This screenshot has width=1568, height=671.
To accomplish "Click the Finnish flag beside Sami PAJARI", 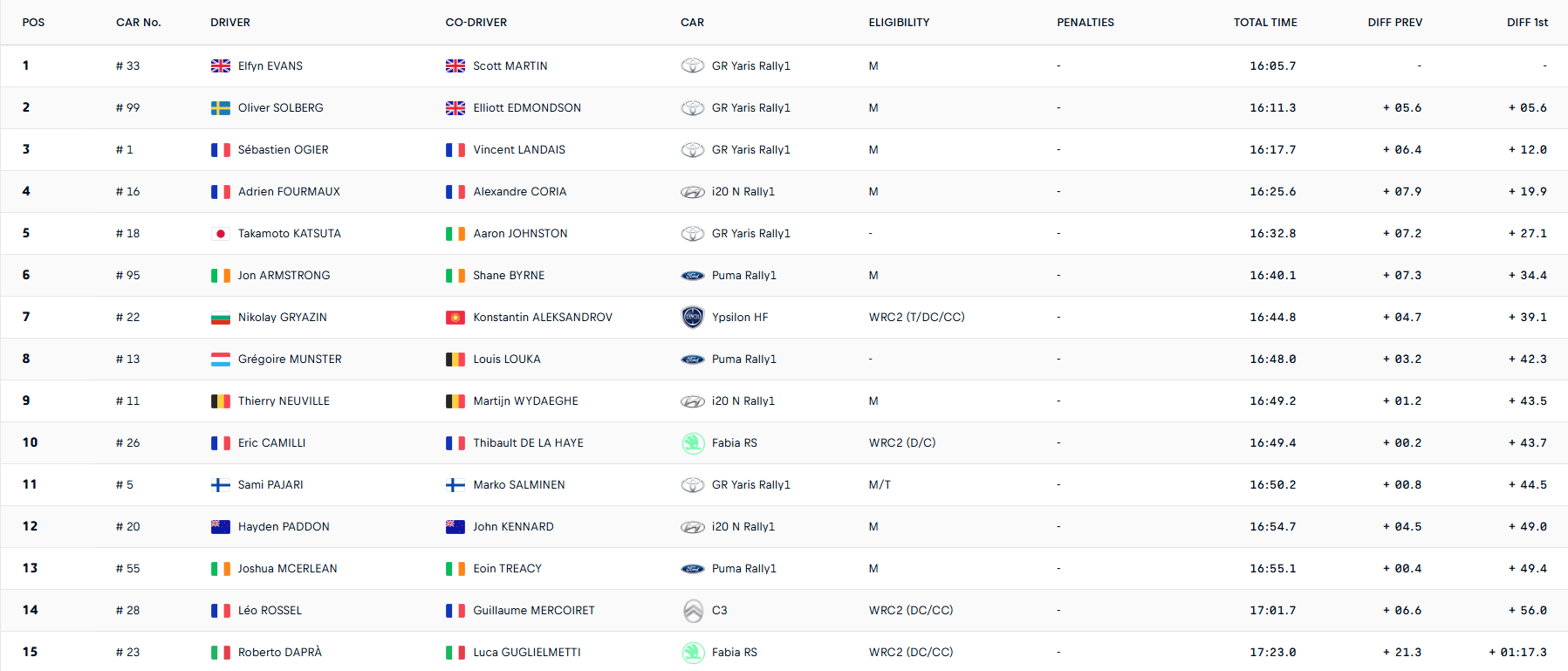I will point(221,485).
